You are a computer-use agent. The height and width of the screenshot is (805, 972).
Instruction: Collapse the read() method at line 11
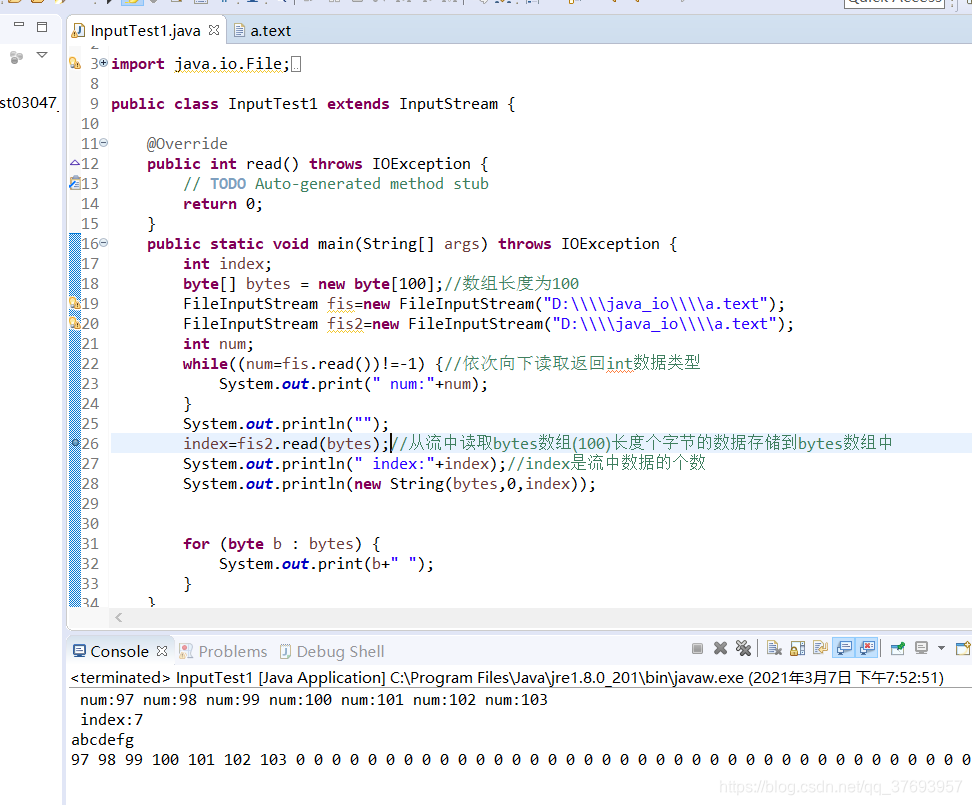(104, 143)
